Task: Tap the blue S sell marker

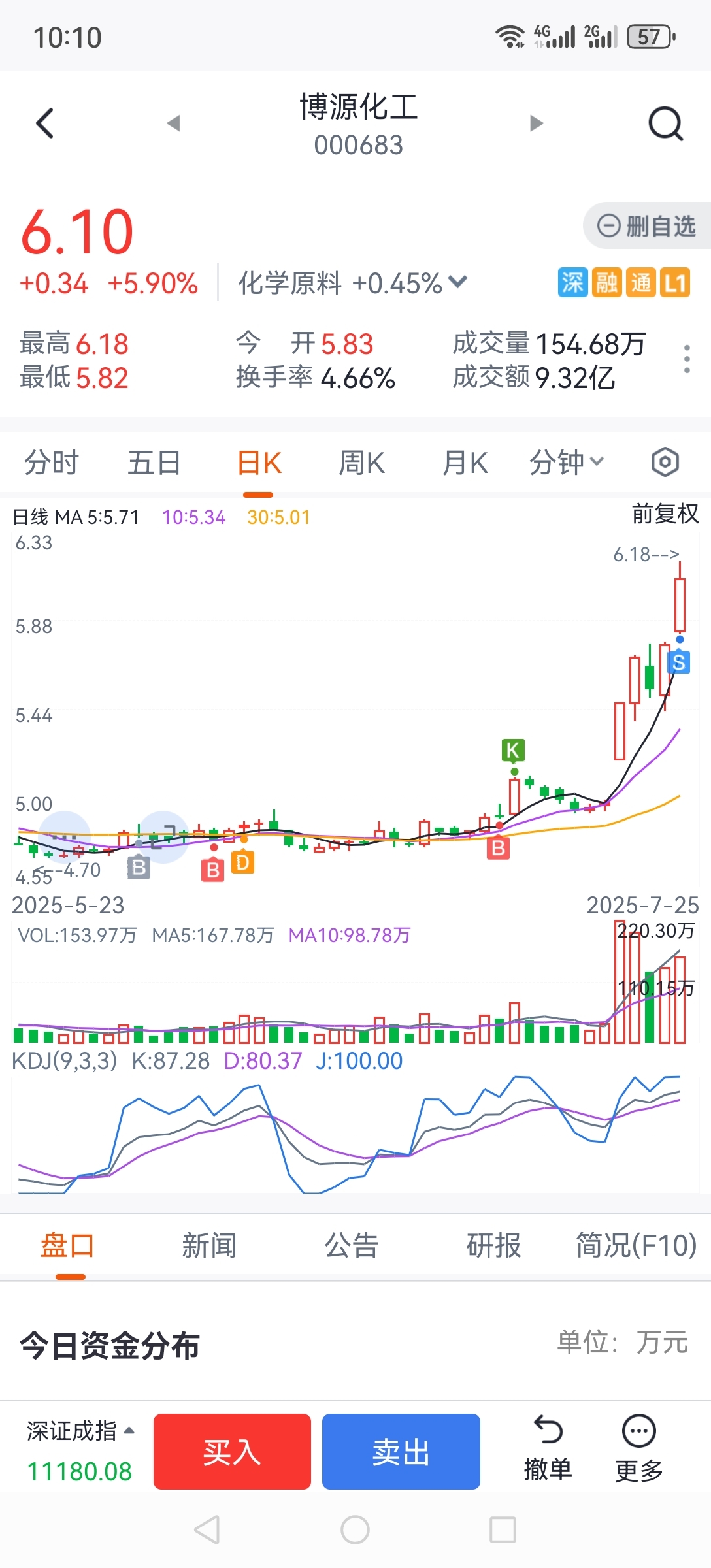Action: pyautogui.click(x=679, y=662)
